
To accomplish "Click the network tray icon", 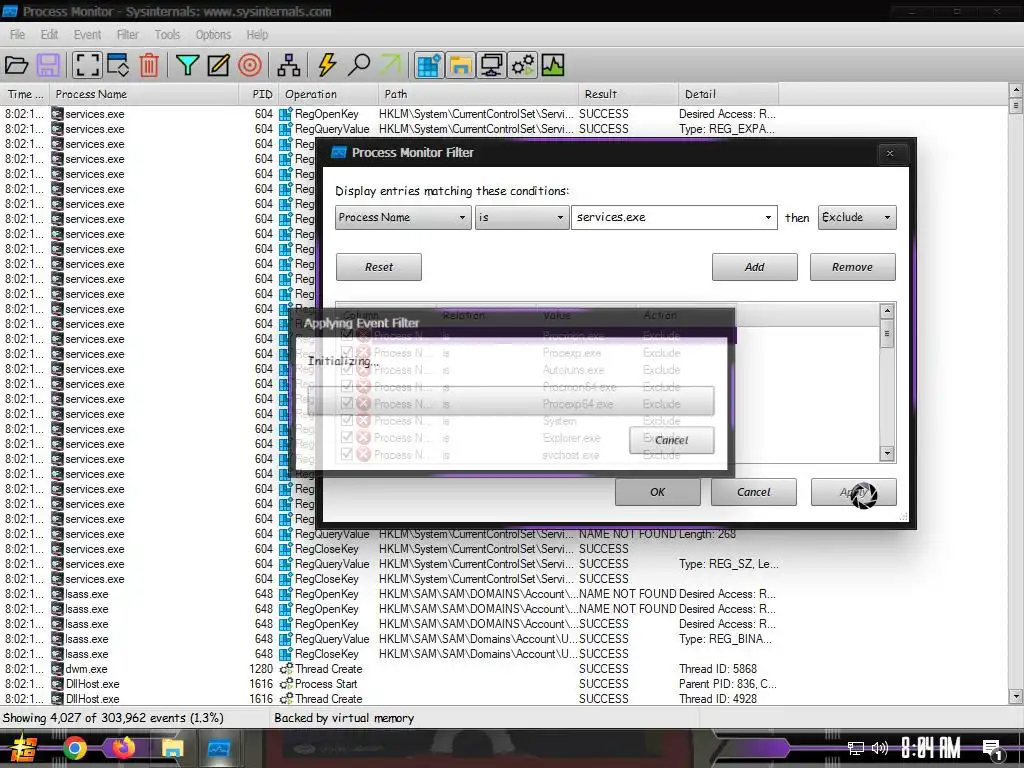I will coord(856,748).
